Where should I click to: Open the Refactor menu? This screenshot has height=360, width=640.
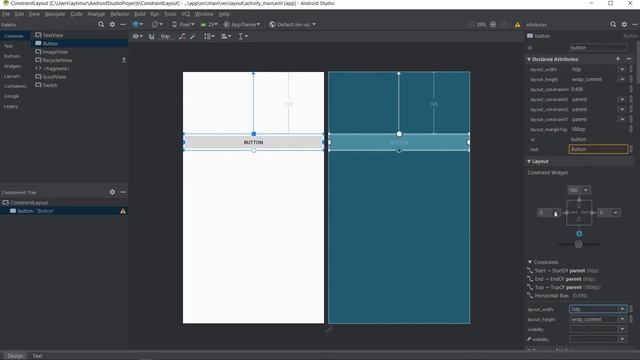[120, 14]
